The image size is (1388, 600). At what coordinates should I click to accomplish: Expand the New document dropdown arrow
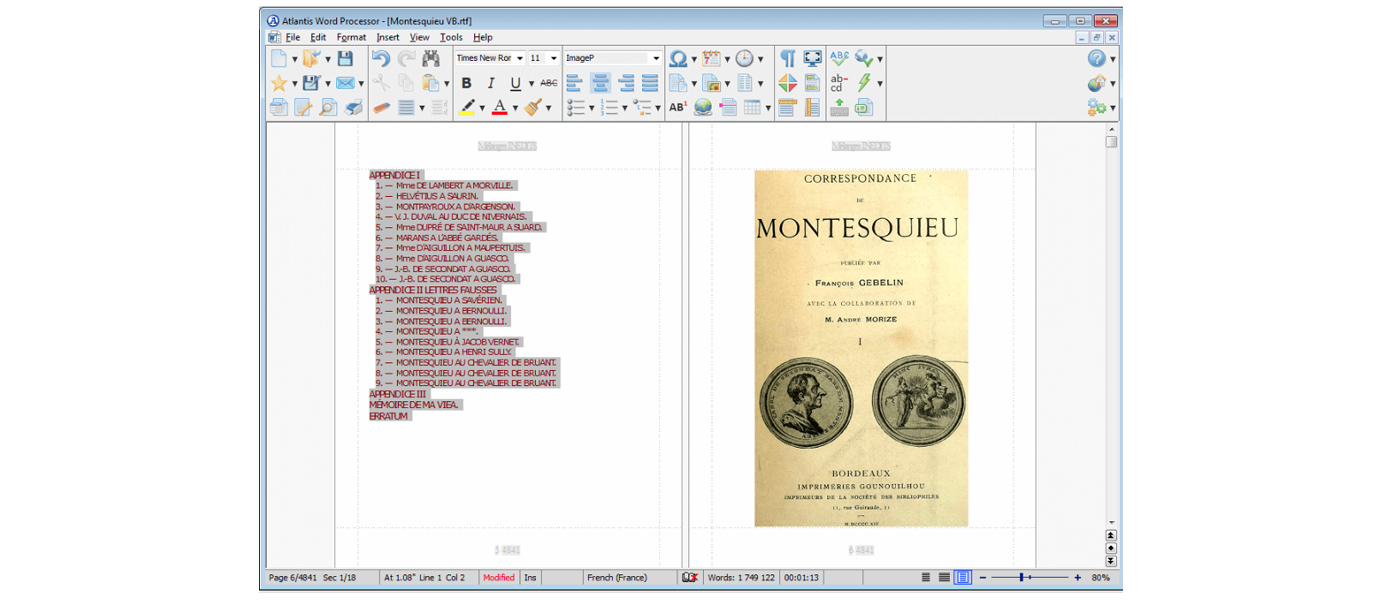click(x=294, y=60)
